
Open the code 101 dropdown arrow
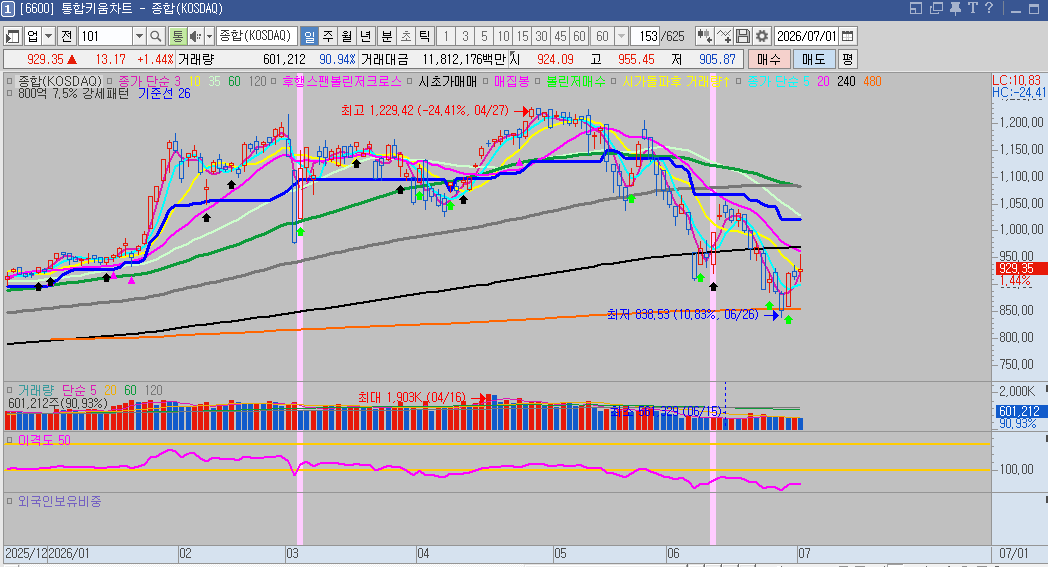pyautogui.click(x=139, y=36)
